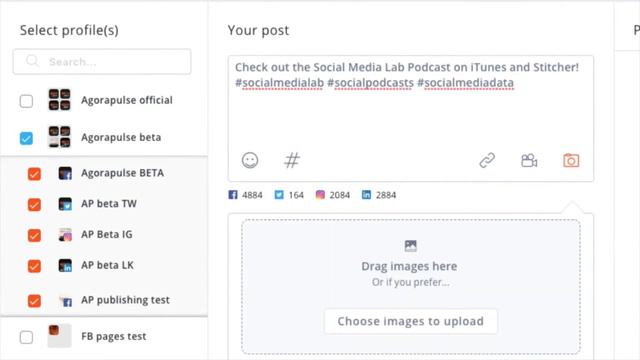Click Agorapulse BETA Facebook profile avatar
640x360 pixels.
click(x=65, y=173)
